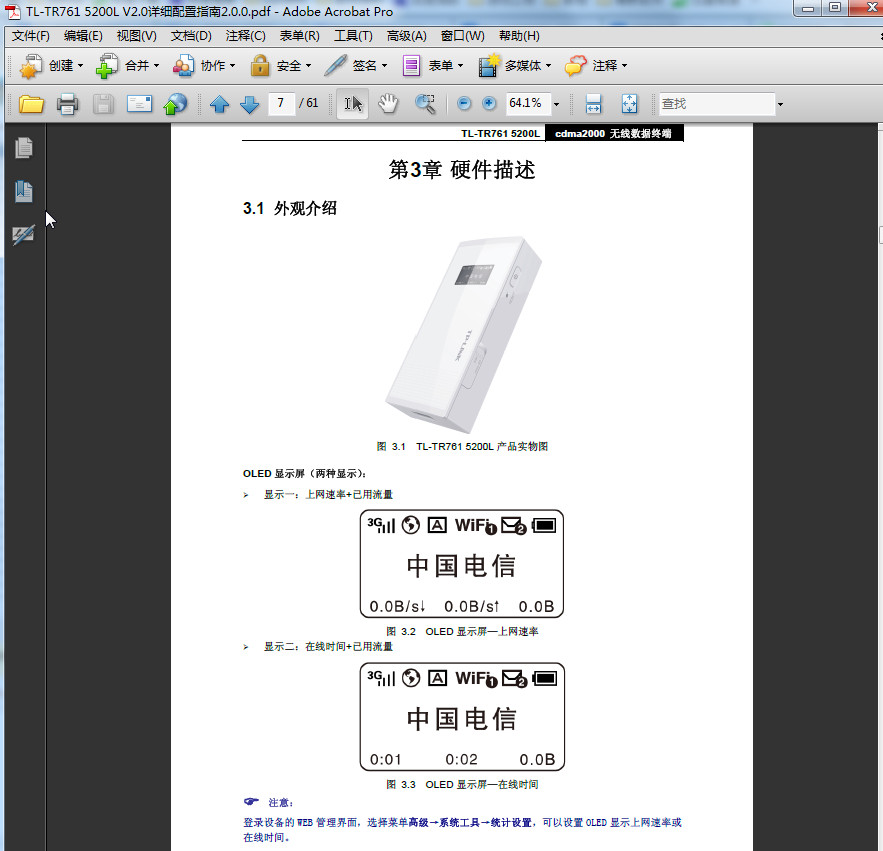Image resolution: width=883 pixels, height=851 pixels.
Task: Click the Find (查找) search box
Action: [x=716, y=104]
